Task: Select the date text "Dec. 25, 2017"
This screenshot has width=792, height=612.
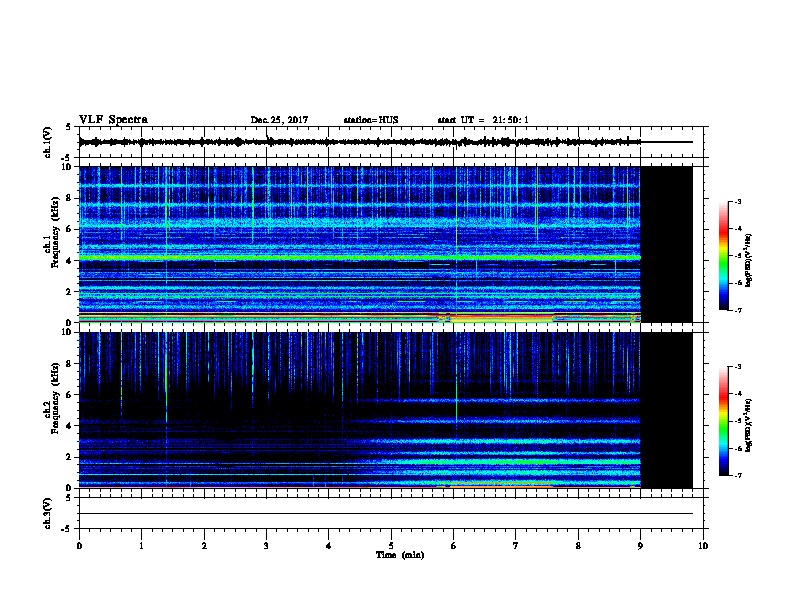Action: [x=279, y=120]
